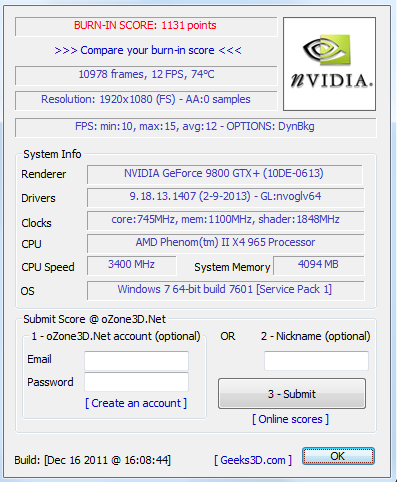
Task: Click the Clocks value core:745MHz
Action: 226,220
